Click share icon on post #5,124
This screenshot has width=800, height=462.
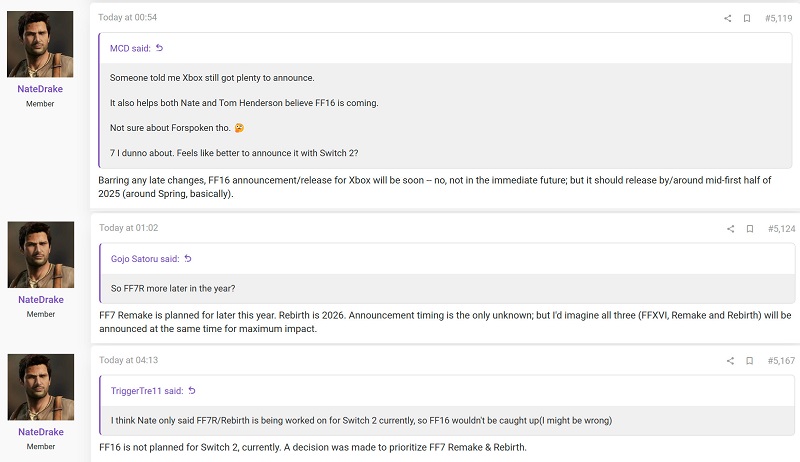coord(731,229)
